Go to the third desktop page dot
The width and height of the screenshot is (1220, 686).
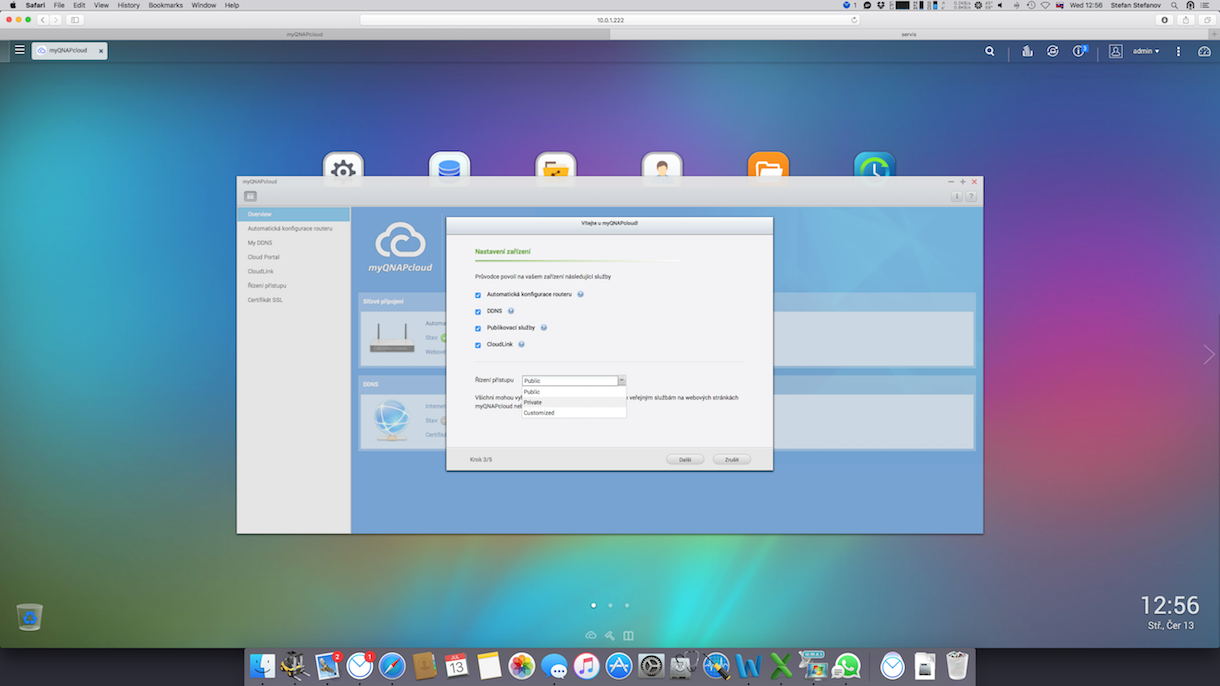tap(627, 605)
